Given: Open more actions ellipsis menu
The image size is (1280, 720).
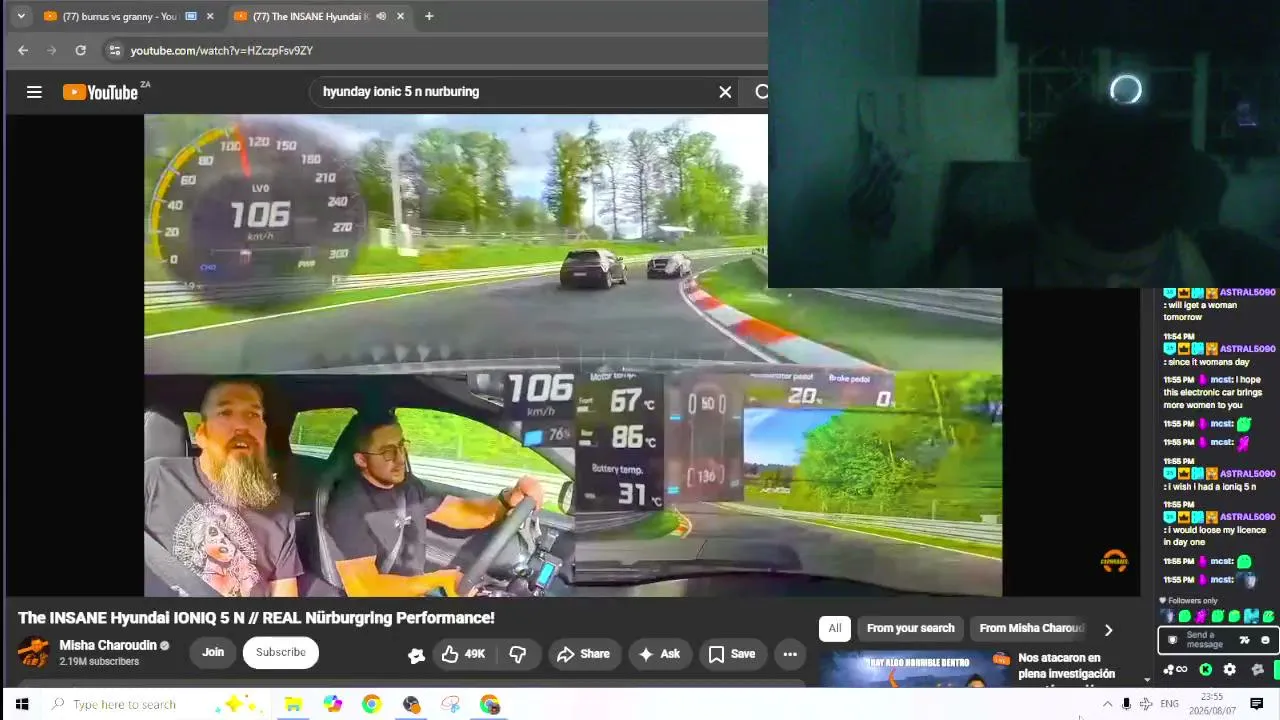Looking at the screenshot, I should click(790, 654).
